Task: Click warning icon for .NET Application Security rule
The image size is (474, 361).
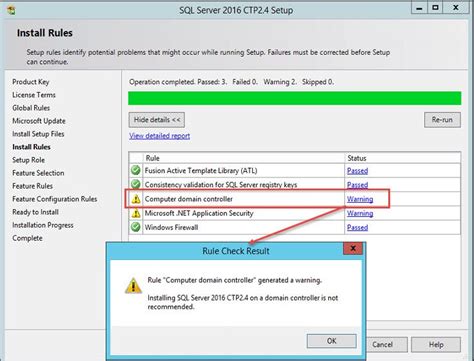Action: click(136, 213)
